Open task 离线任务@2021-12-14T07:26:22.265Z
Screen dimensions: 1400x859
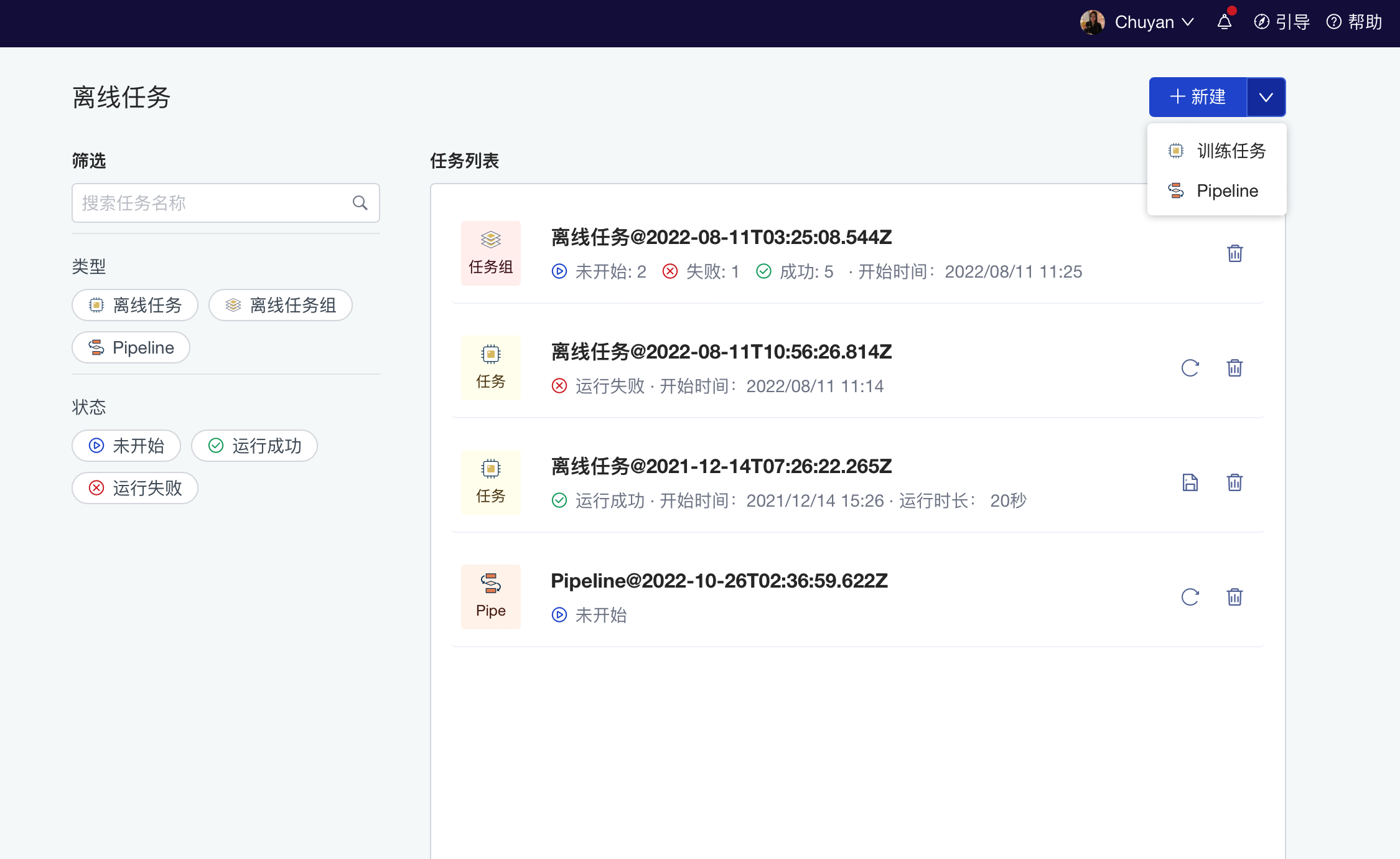pos(721,466)
